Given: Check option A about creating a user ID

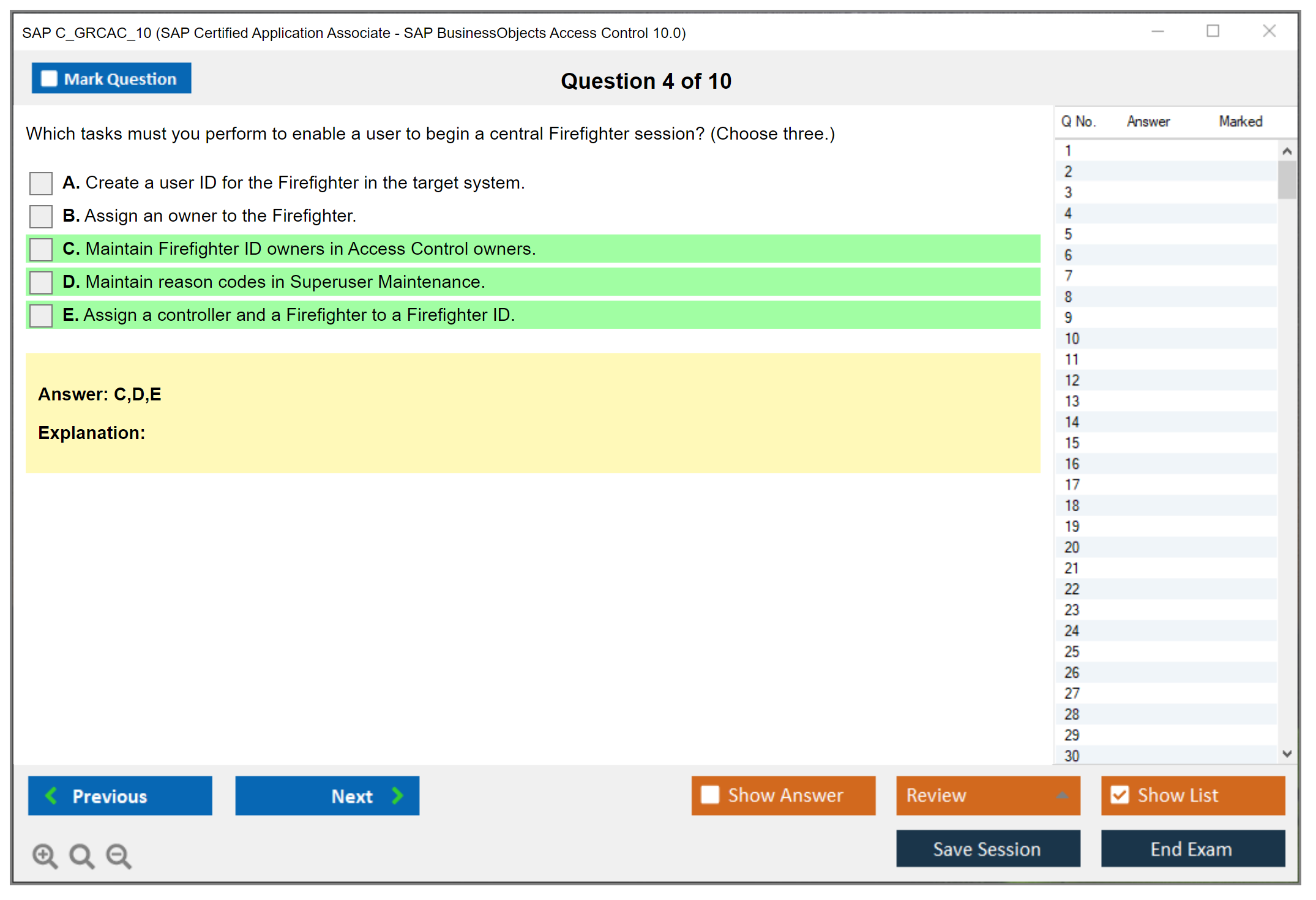Looking at the screenshot, I should coord(41,183).
